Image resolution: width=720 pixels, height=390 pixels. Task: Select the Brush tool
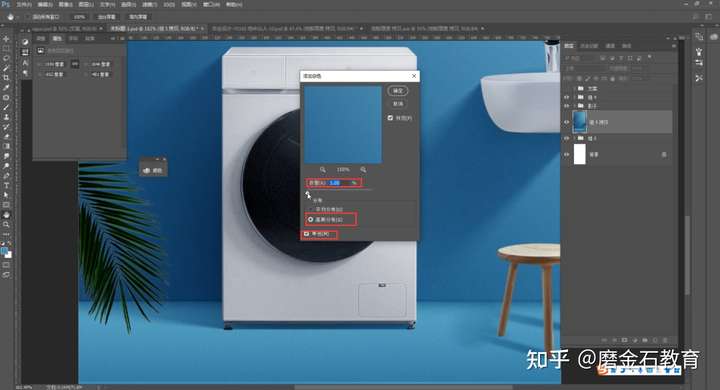[x=6, y=107]
